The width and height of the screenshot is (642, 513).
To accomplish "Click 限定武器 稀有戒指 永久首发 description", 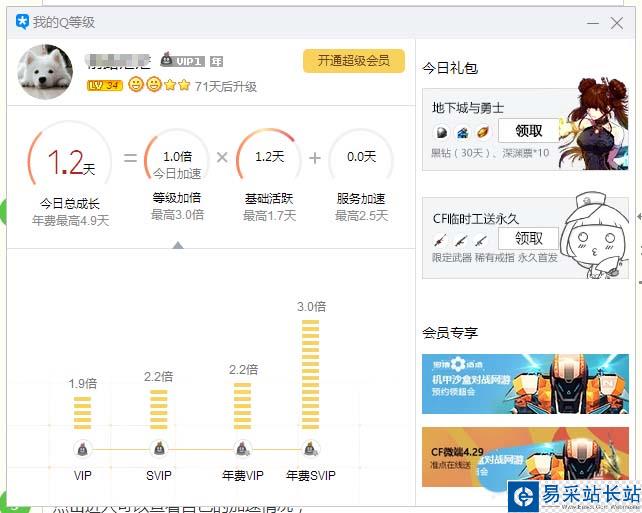I will 495,257.
